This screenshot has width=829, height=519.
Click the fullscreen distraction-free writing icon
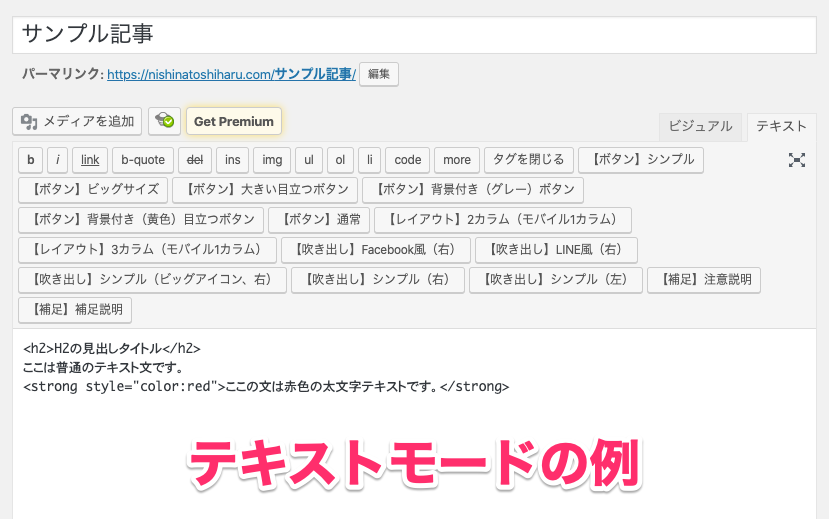click(796, 160)
